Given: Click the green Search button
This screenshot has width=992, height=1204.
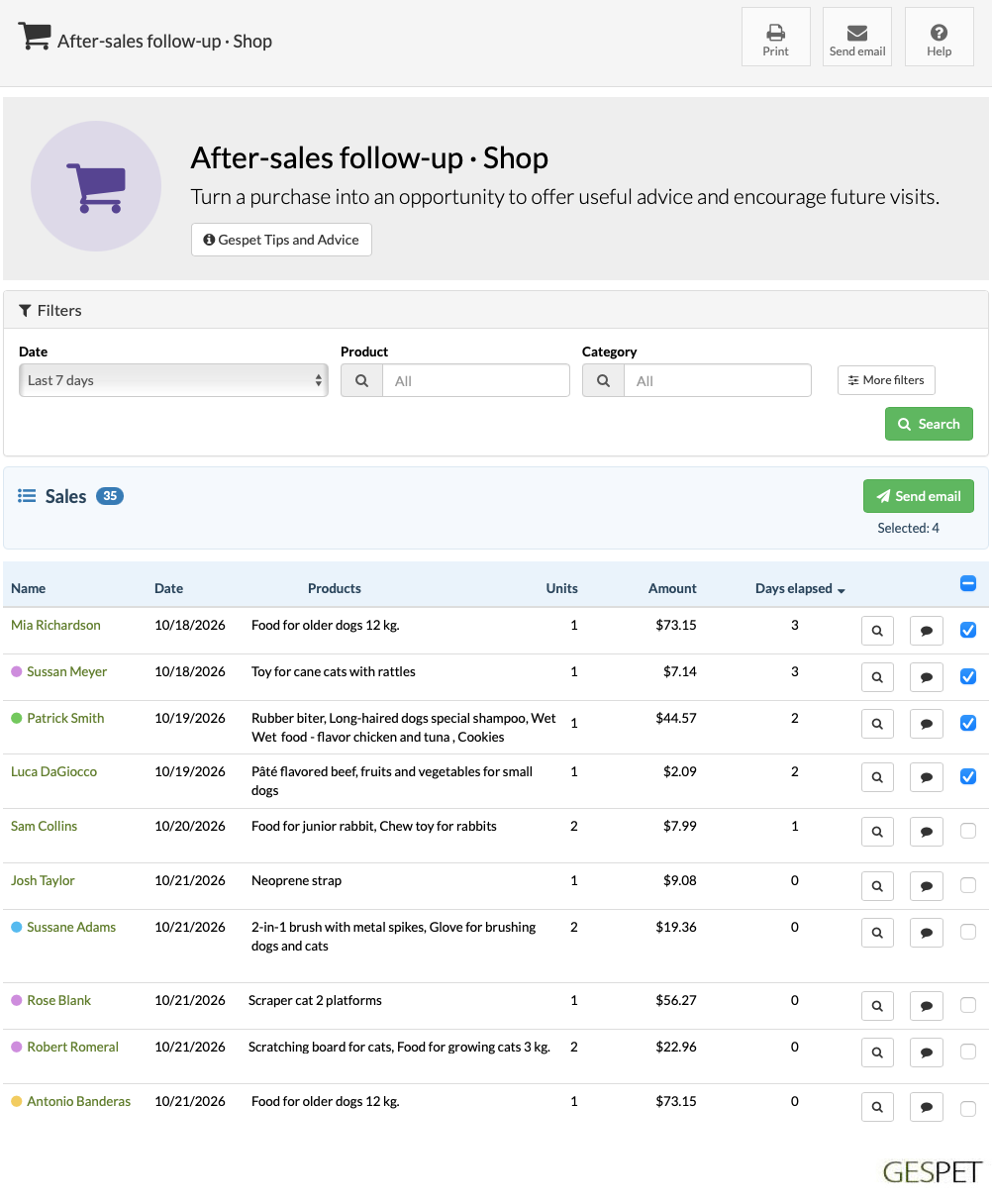Looking at the screenshot, I should click(x=929, y=424).
